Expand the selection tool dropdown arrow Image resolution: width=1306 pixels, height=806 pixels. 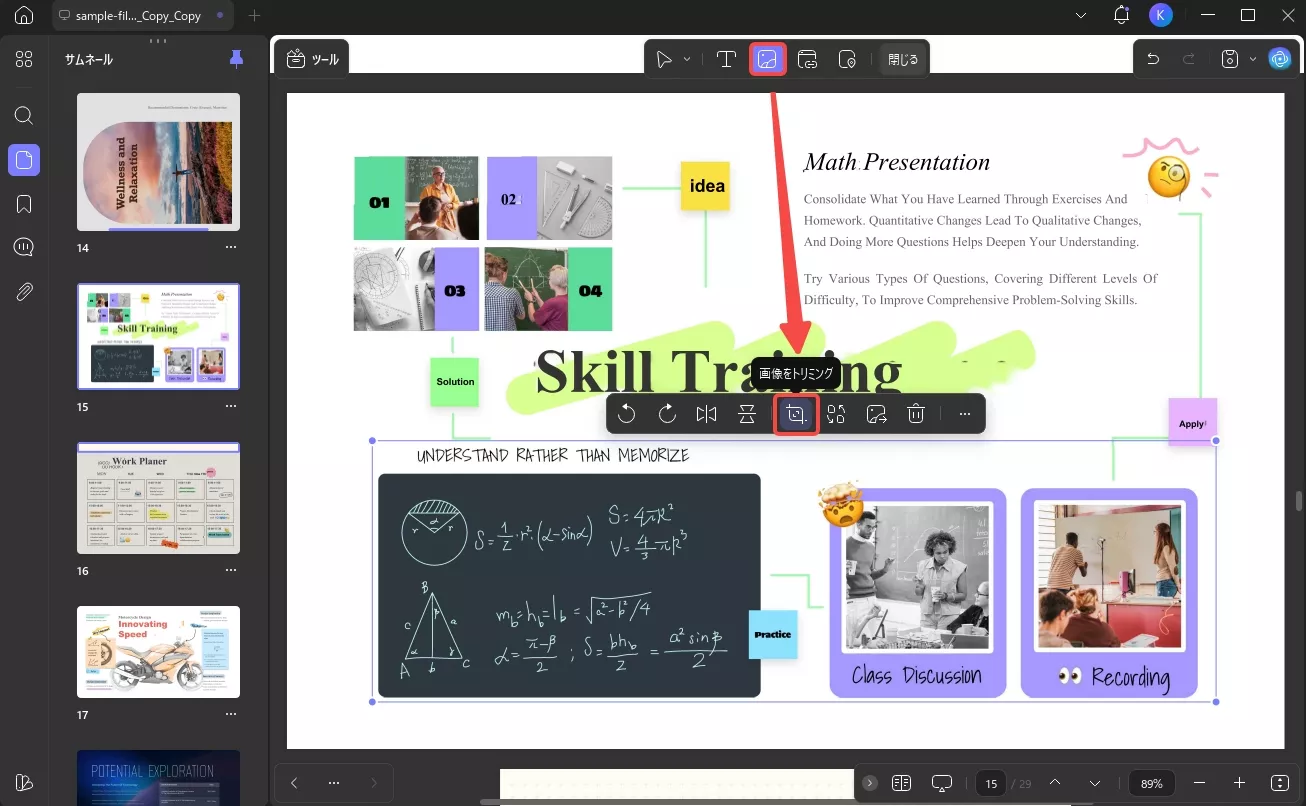point(687,60)
